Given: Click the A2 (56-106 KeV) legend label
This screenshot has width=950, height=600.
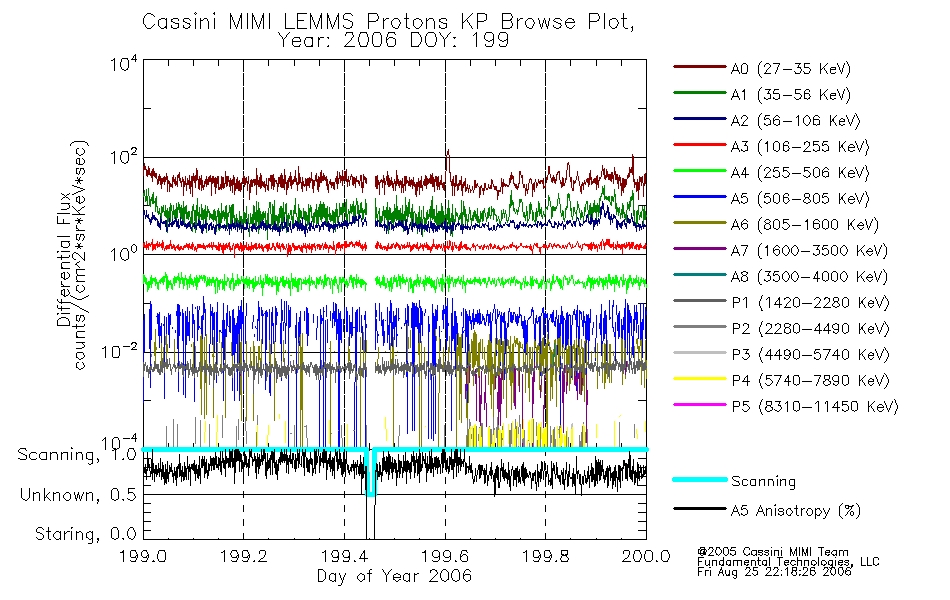Looking at the screenshot, I should coord(796,121).
